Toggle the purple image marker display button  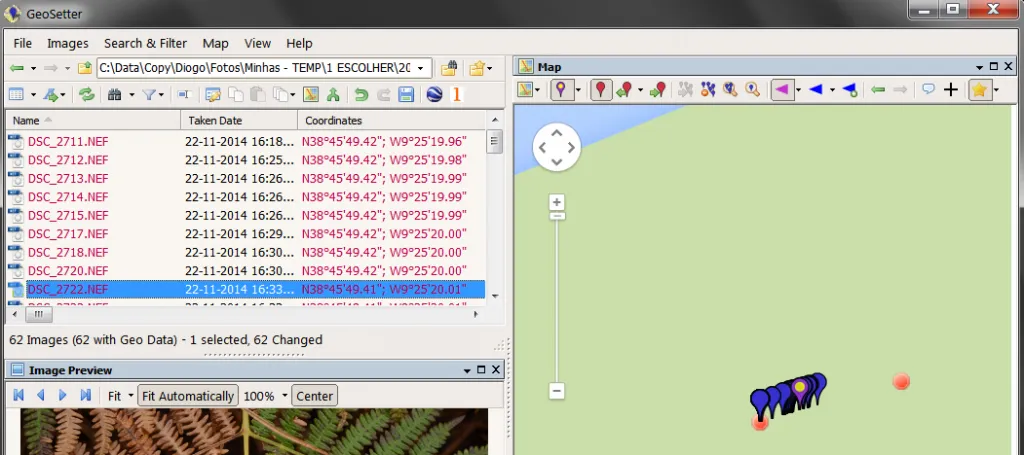560,90
